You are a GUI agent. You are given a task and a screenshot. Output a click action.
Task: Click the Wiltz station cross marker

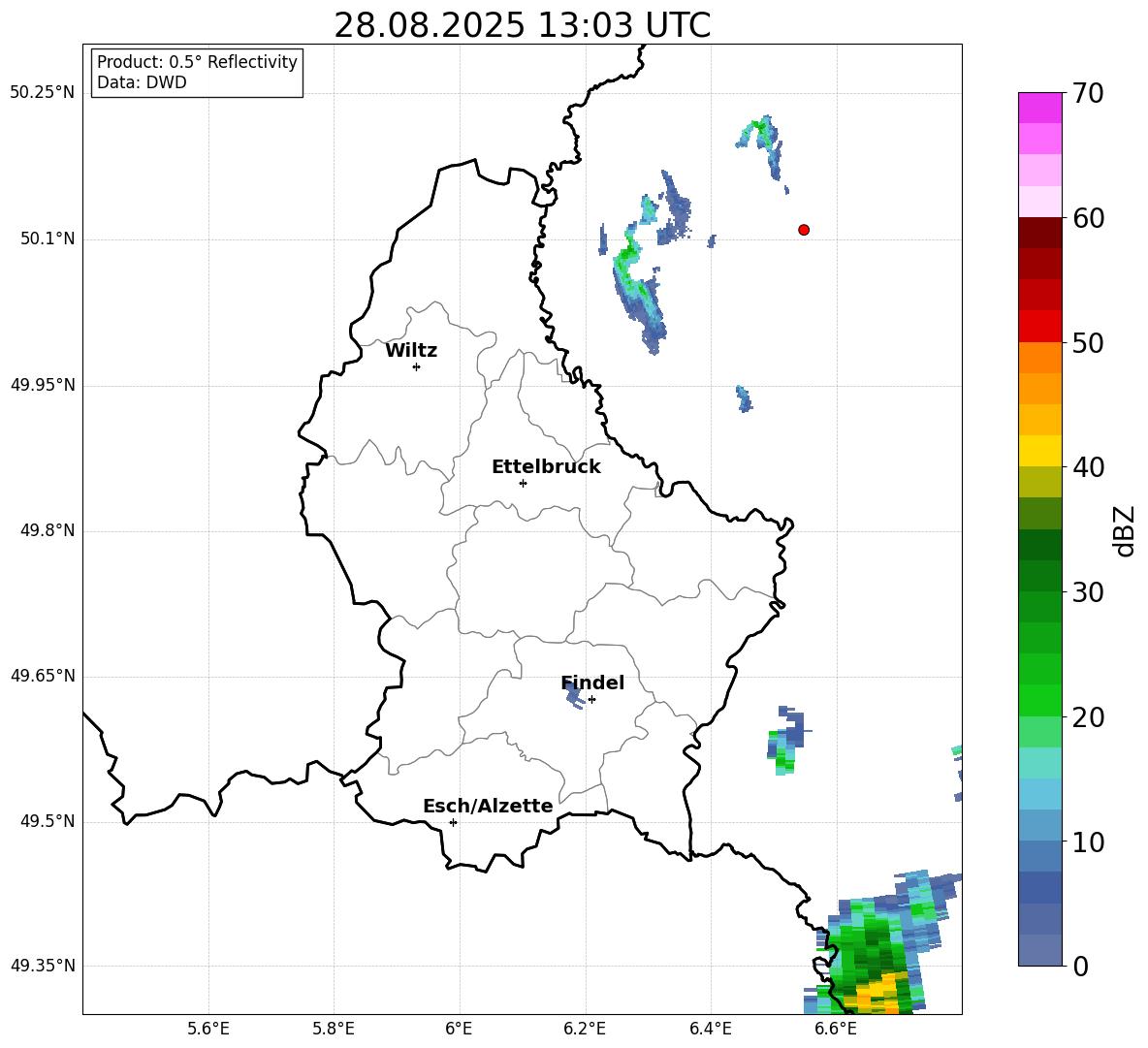[416, 366]
